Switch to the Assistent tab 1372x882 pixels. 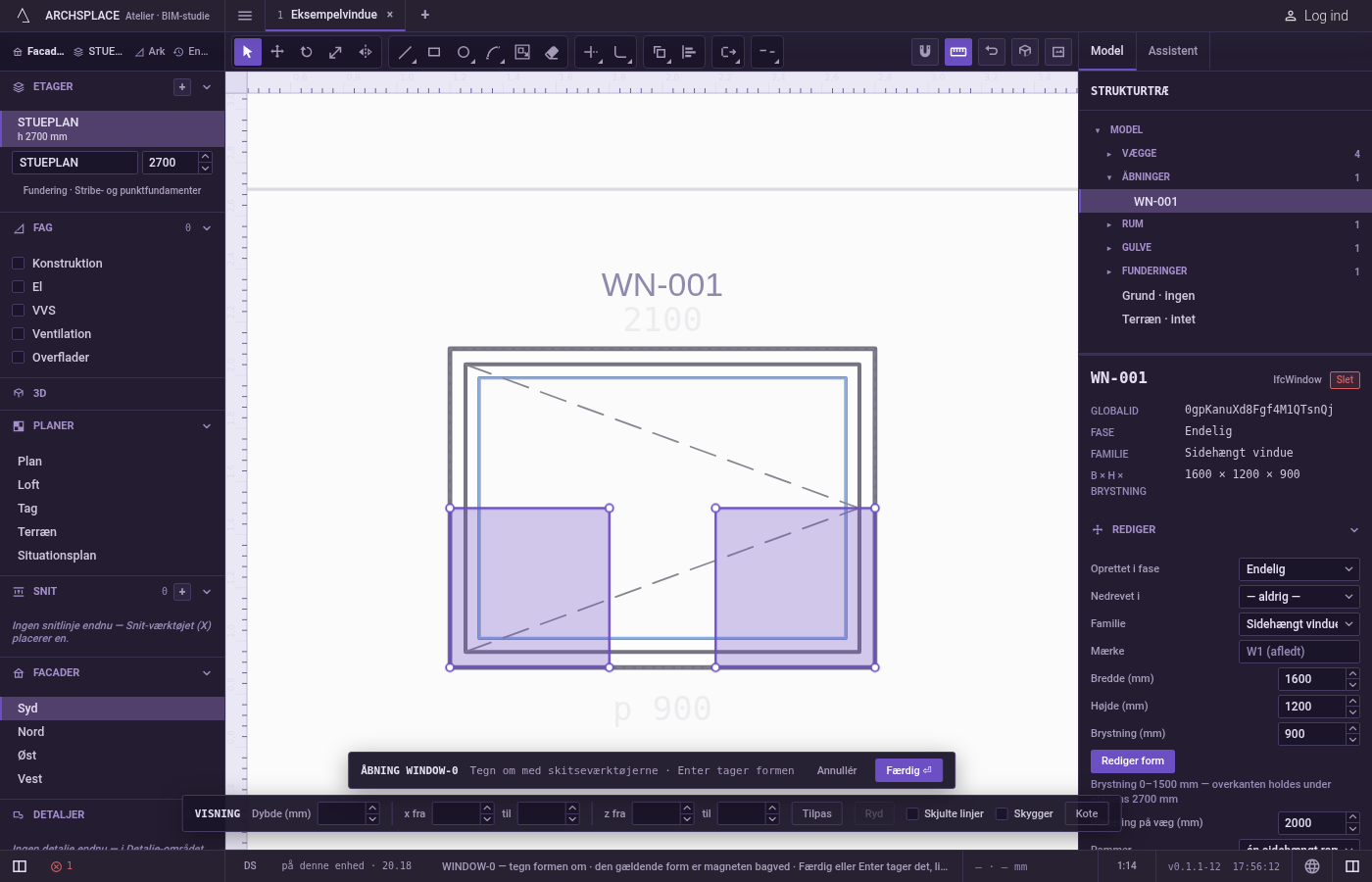[1173, 51]
